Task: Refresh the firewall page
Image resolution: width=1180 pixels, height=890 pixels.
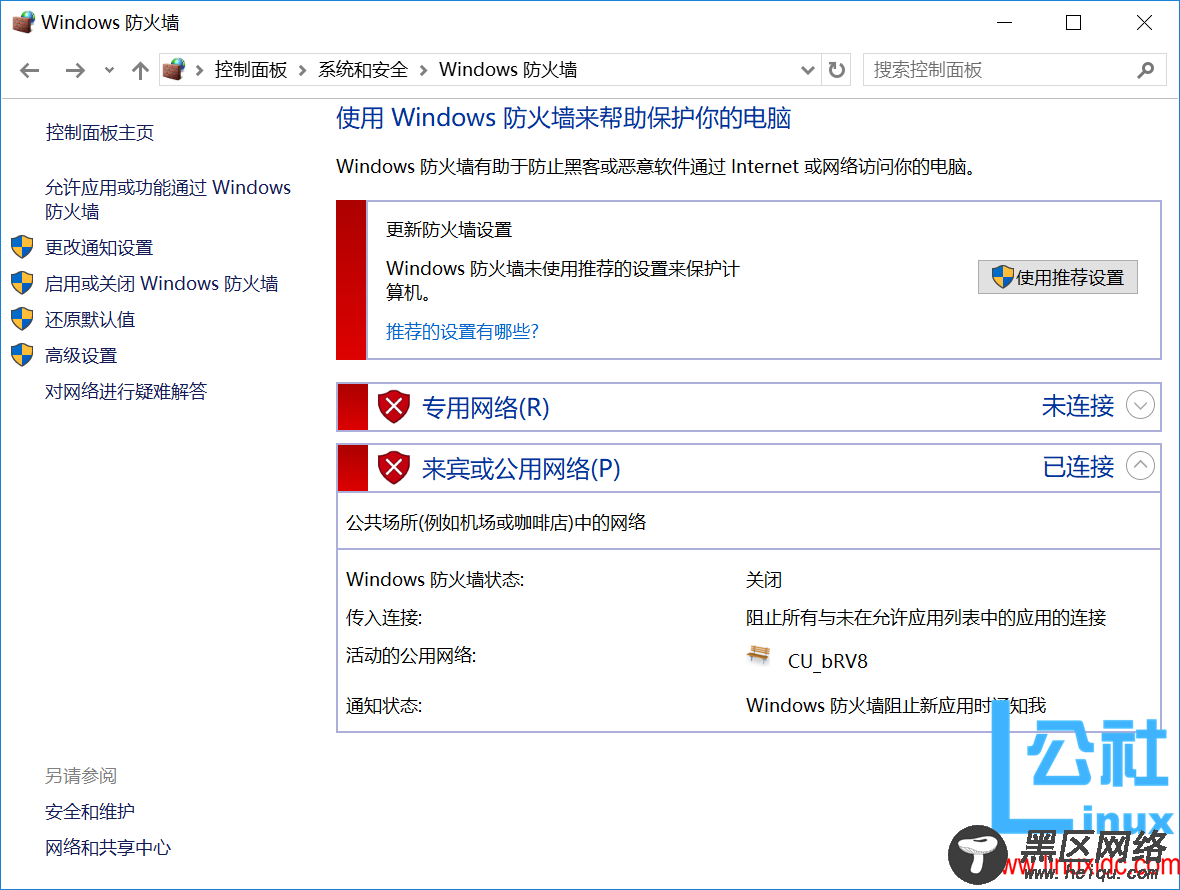Action: 836,71
